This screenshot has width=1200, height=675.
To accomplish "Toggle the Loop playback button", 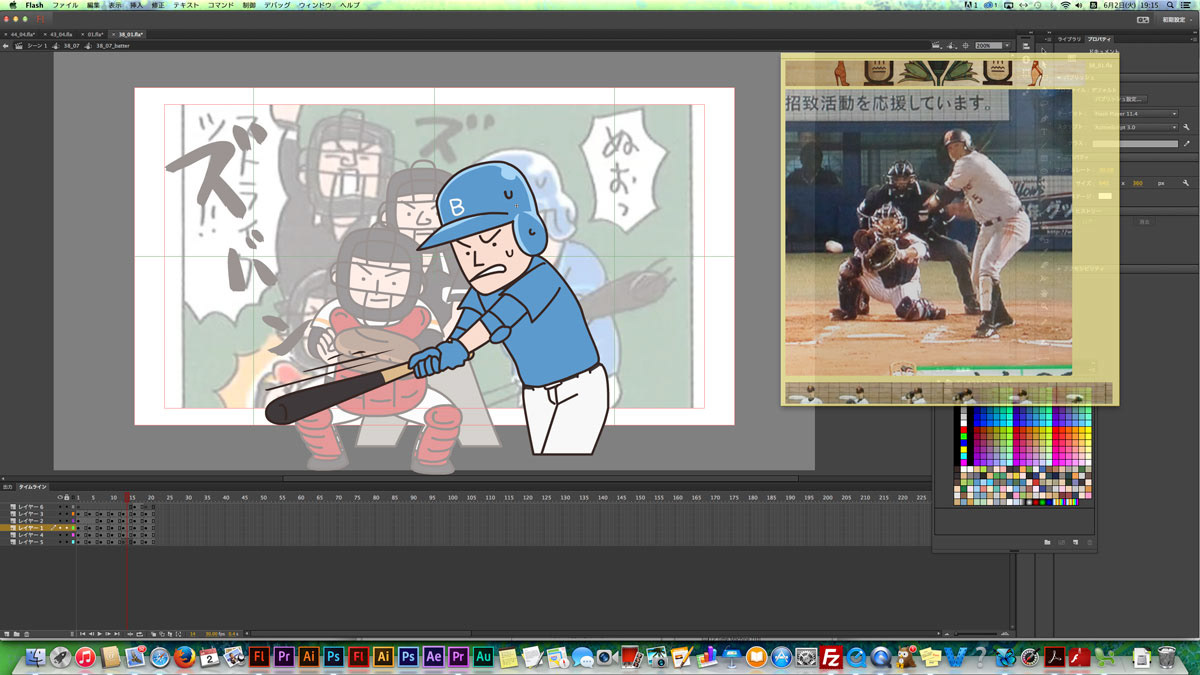I will coord(139,634).
